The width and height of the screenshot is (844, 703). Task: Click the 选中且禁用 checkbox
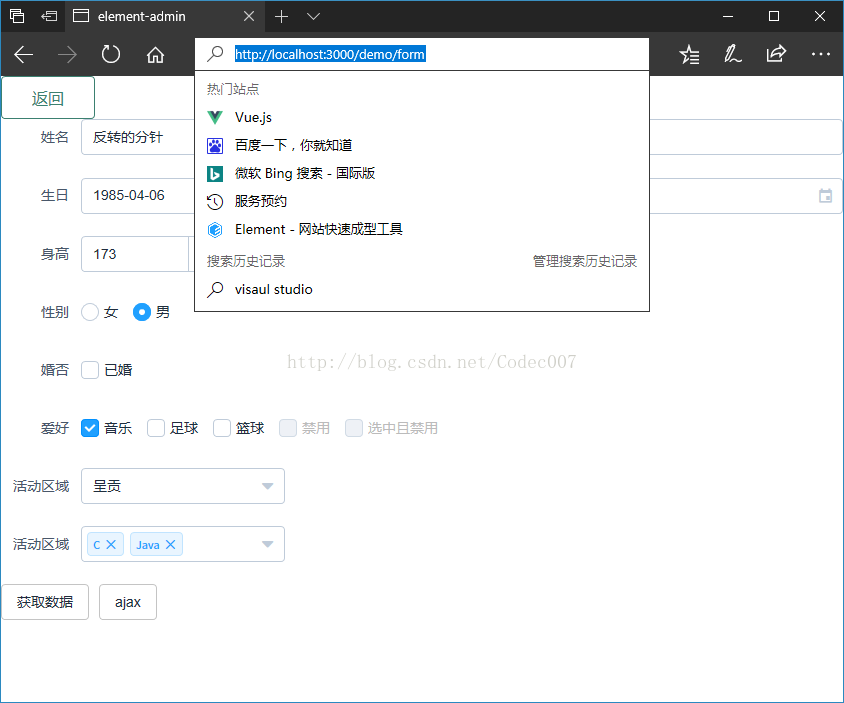click(x=354, y=428)
